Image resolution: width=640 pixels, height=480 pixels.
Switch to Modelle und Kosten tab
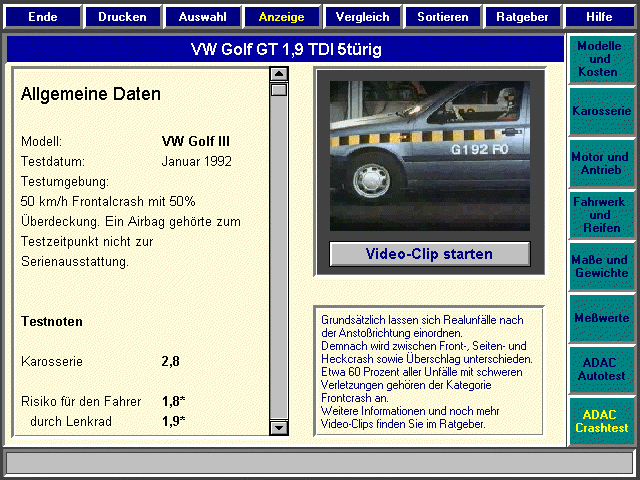click(x=600, y=60)
